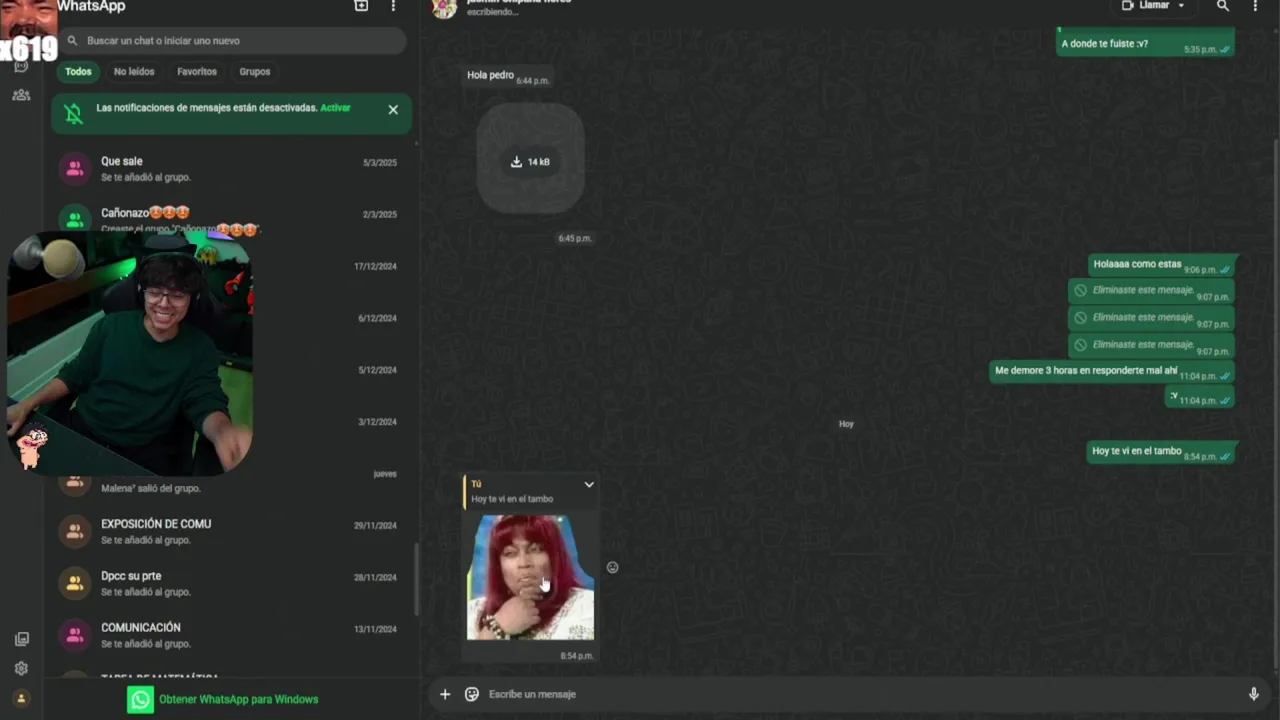1280x720 pixels.
Task: Select the No leídos filter tab
Action: (x=134, y=72)
